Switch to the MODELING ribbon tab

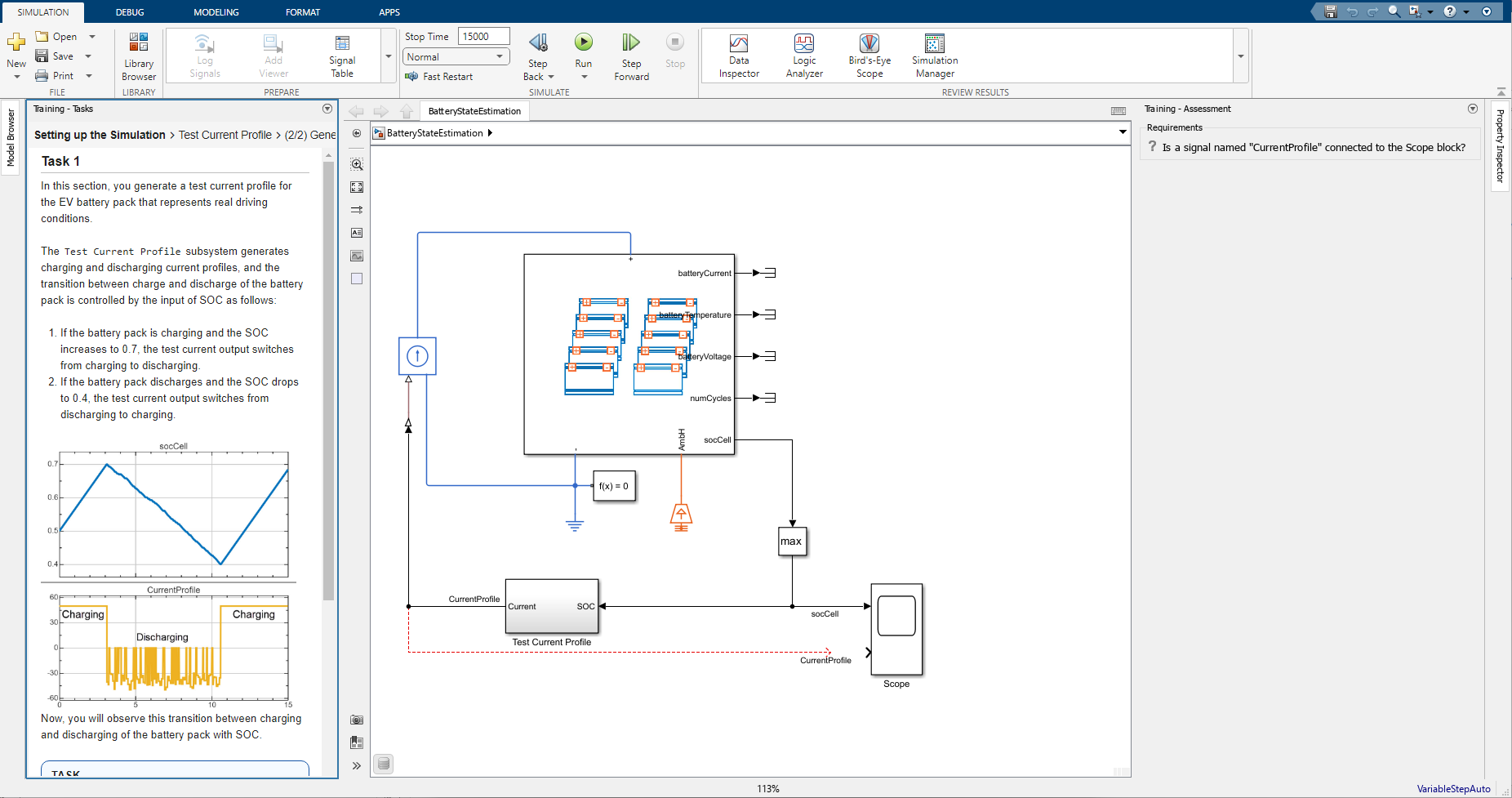tap(216, 12)
